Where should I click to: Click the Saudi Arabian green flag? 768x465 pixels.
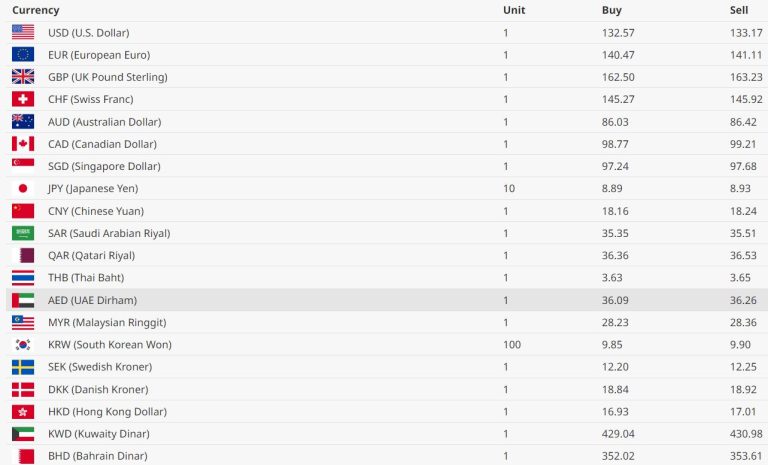tap(23, 233)
